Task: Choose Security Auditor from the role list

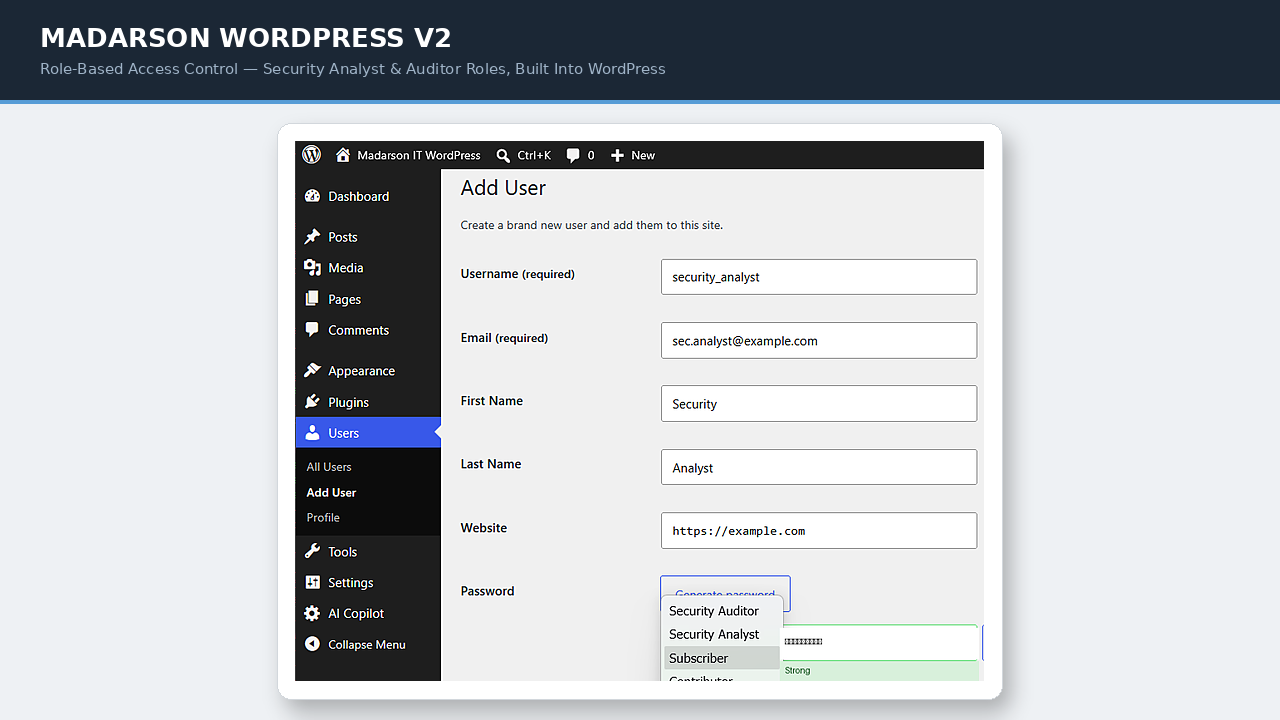Action: point(721,611)
